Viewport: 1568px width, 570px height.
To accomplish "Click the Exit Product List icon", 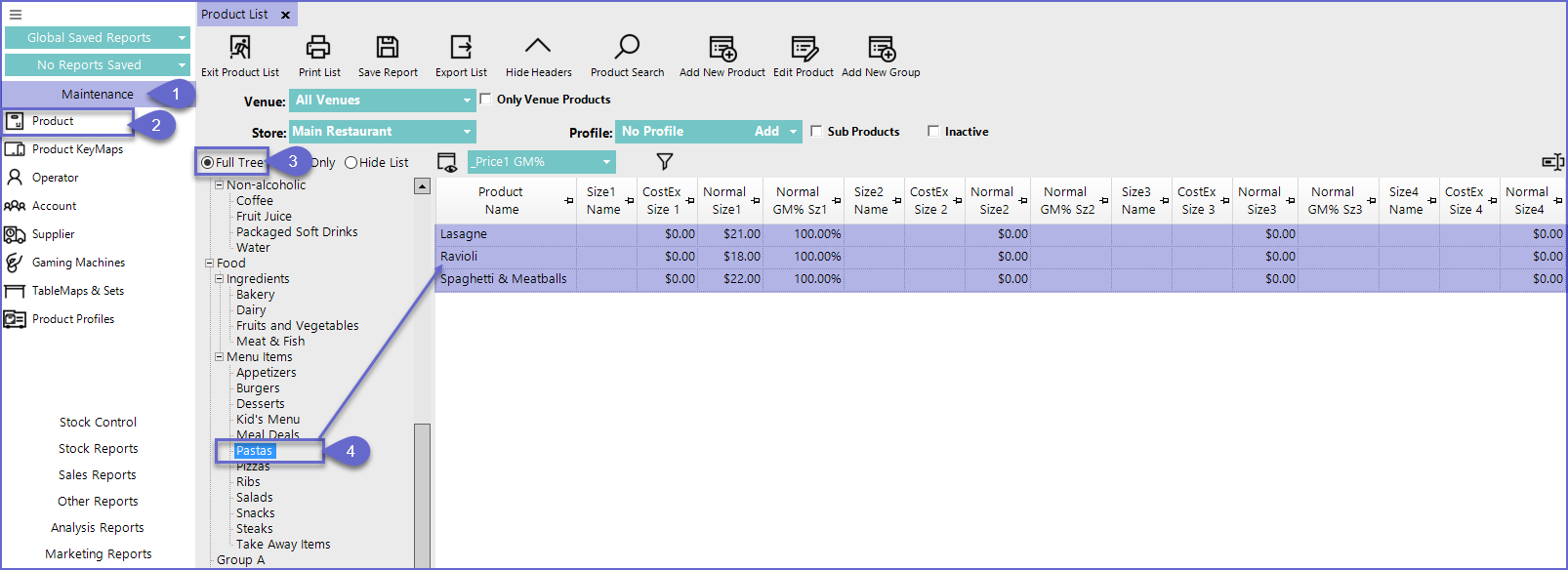I will (239, 47).
